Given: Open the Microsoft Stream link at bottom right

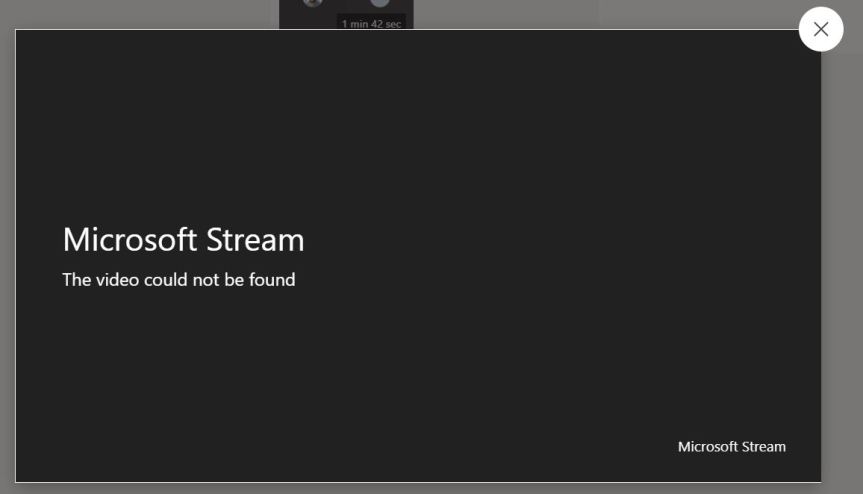Looking at the screenshot, I should coord(731,447).
